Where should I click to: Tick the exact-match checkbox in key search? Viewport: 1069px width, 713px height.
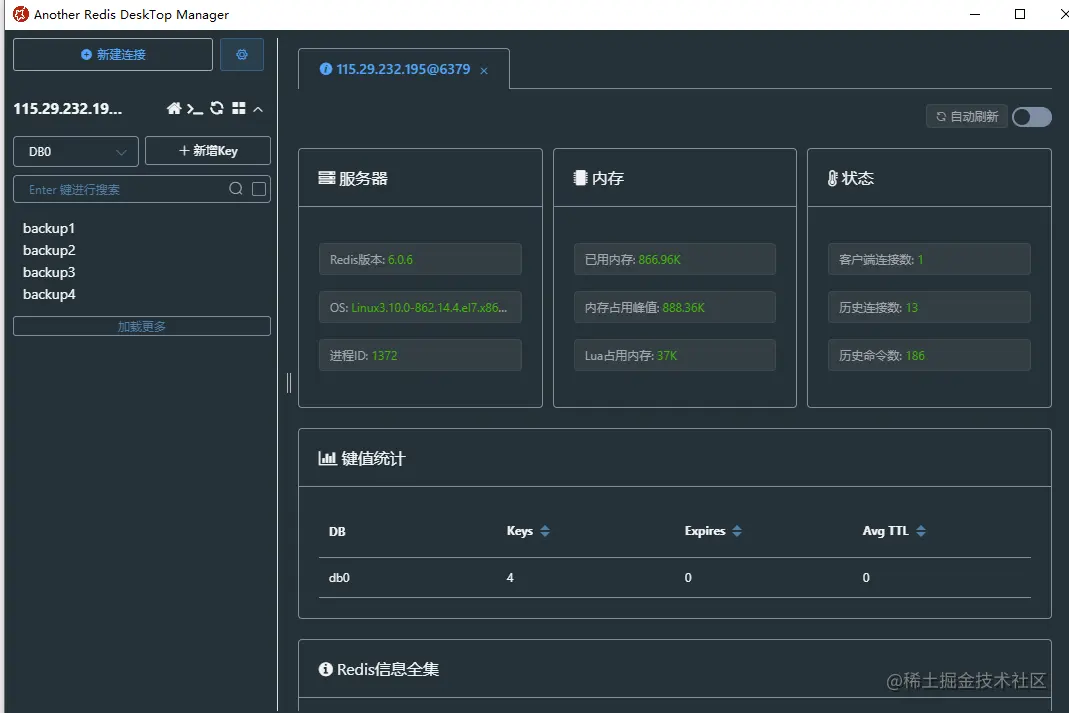[259, 189]
